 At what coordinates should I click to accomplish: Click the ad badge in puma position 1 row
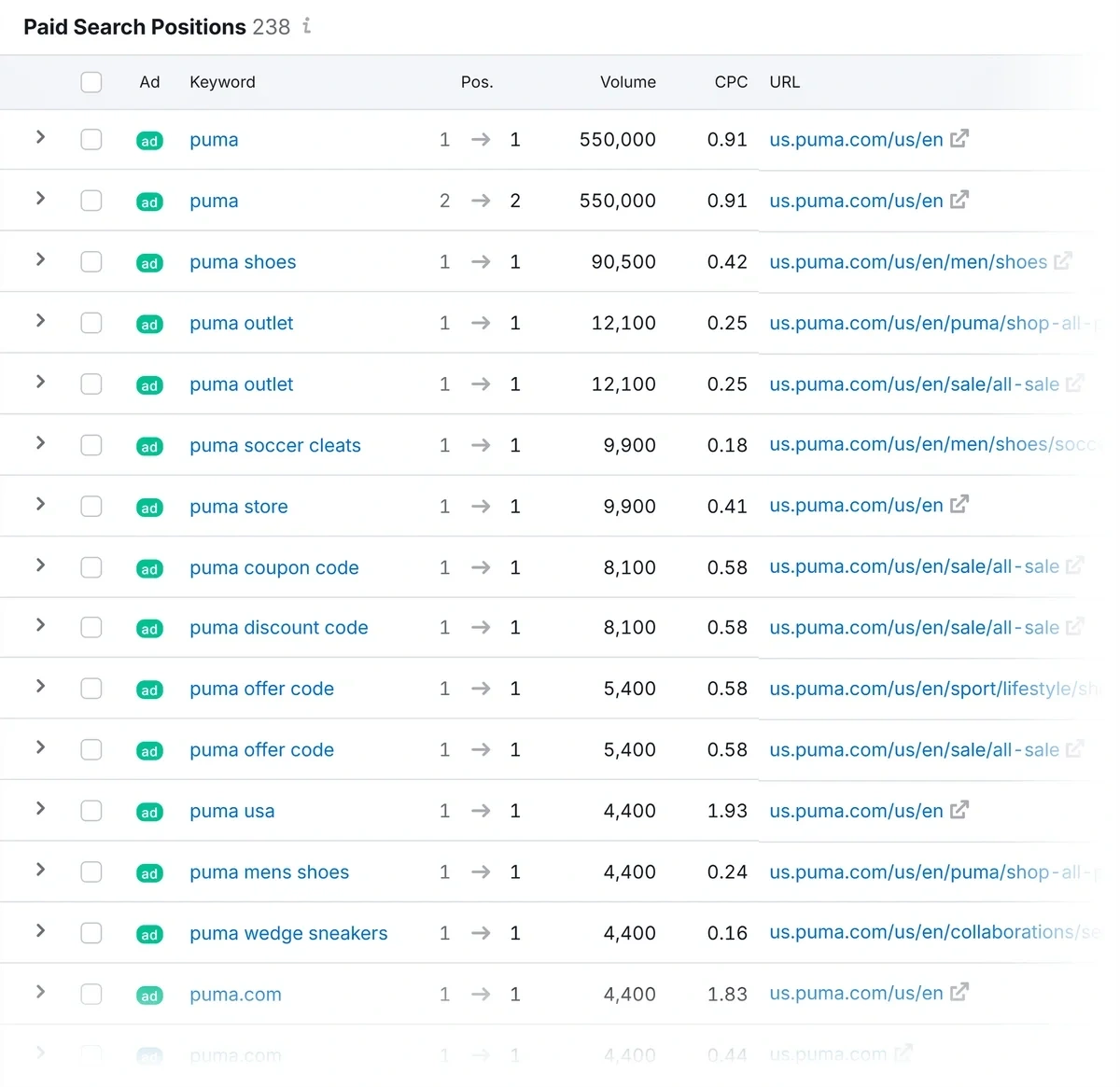tap(149, 141)
